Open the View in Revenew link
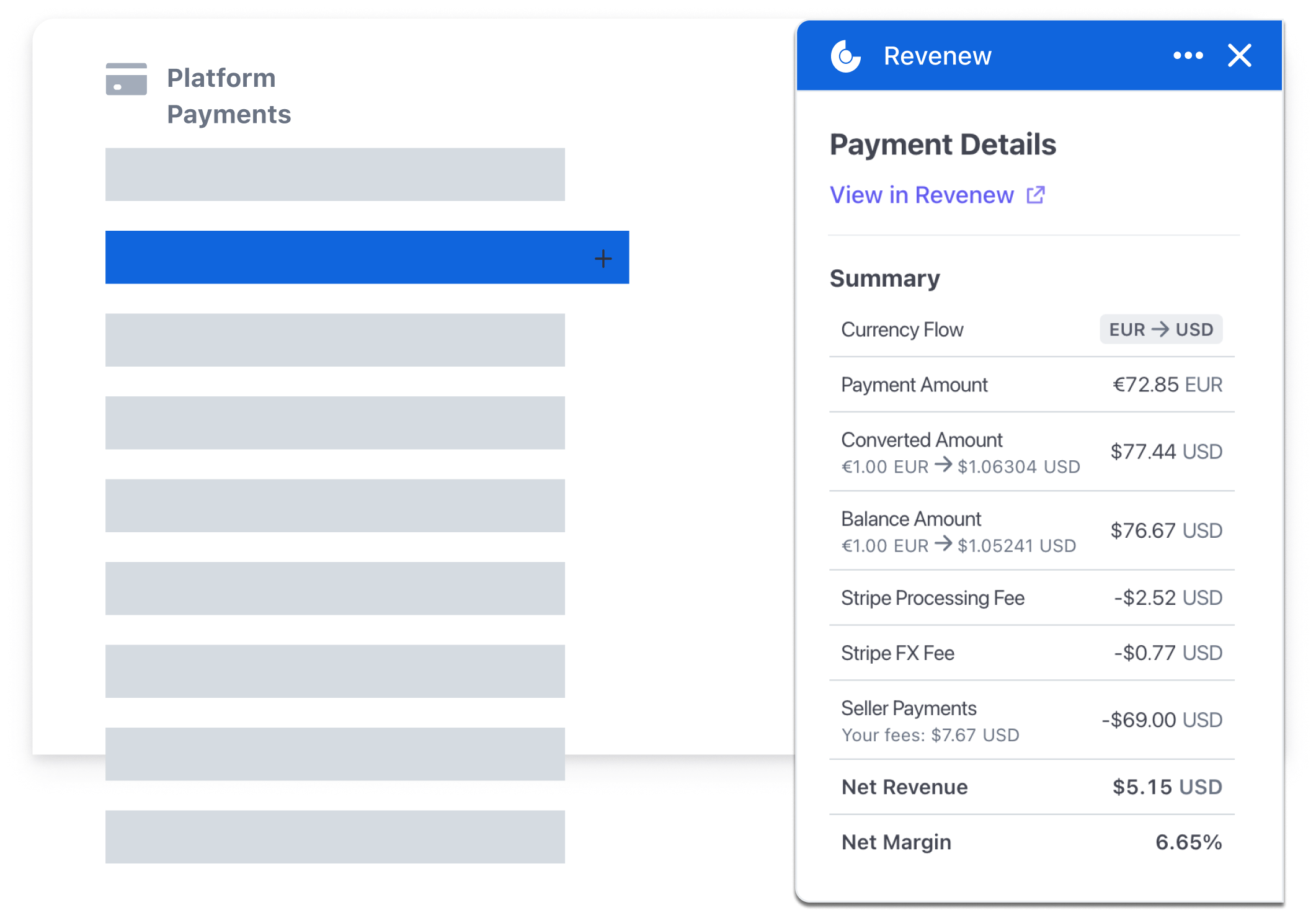The height and width of the screenshot is (910, 1316). click(921, 195)
